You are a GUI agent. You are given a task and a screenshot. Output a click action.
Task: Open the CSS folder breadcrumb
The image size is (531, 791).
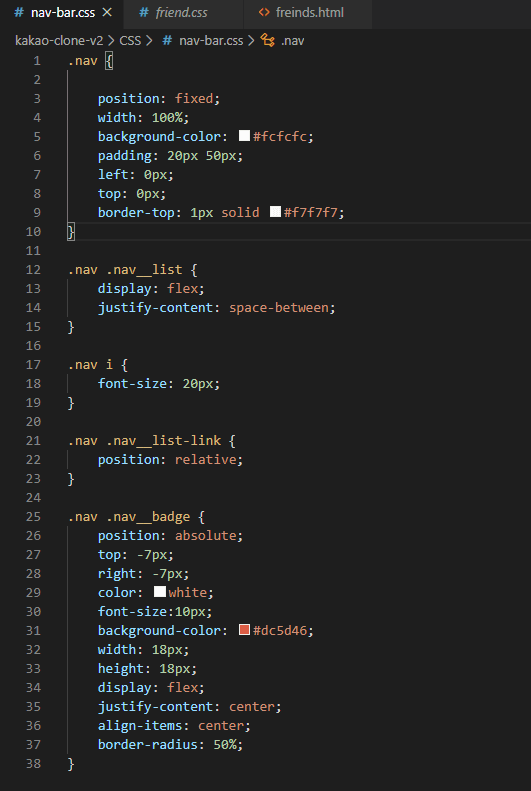130,40
